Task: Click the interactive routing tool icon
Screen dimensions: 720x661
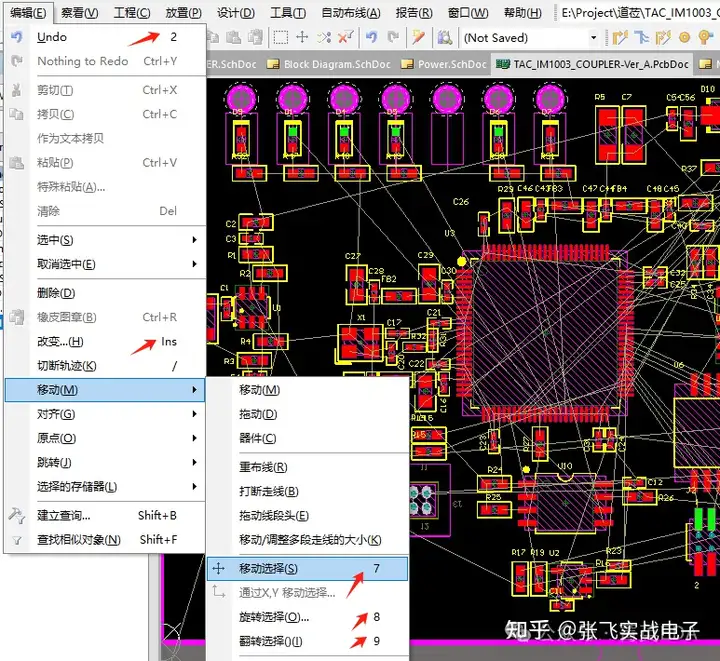Action: 620,37
